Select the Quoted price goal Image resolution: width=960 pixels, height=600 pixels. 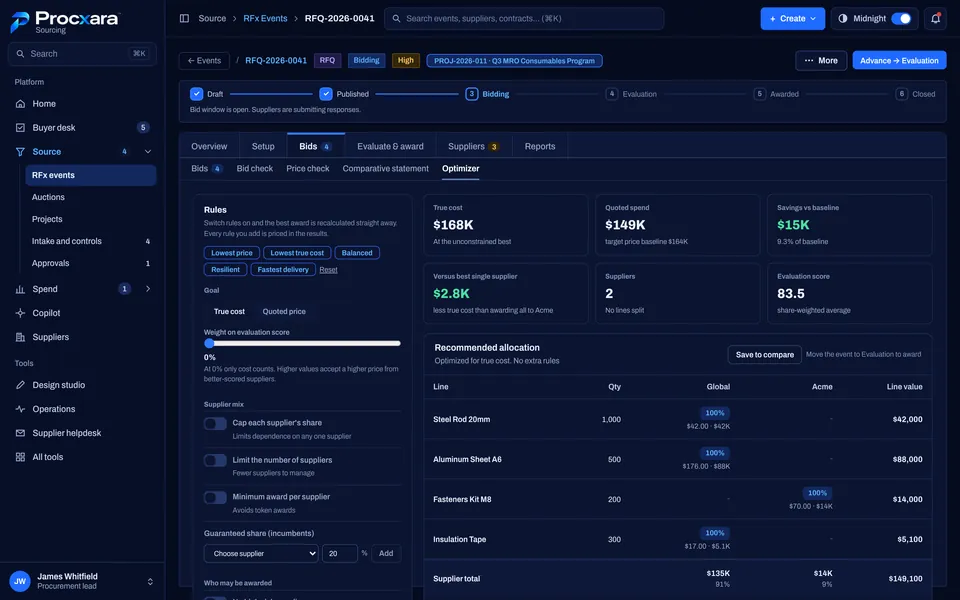tap(284, 311)
